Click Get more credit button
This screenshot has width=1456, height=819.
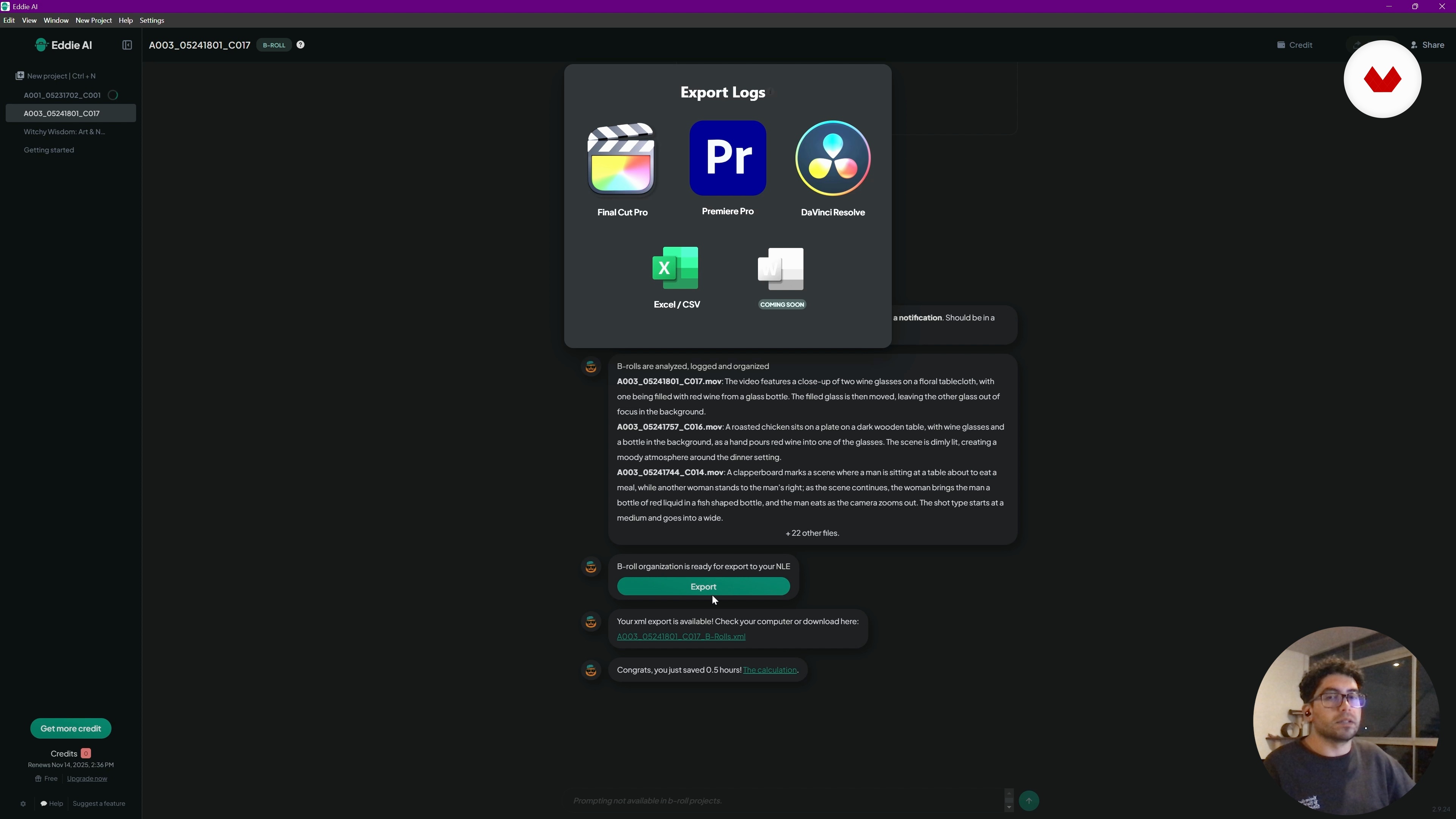coord(71,728)
